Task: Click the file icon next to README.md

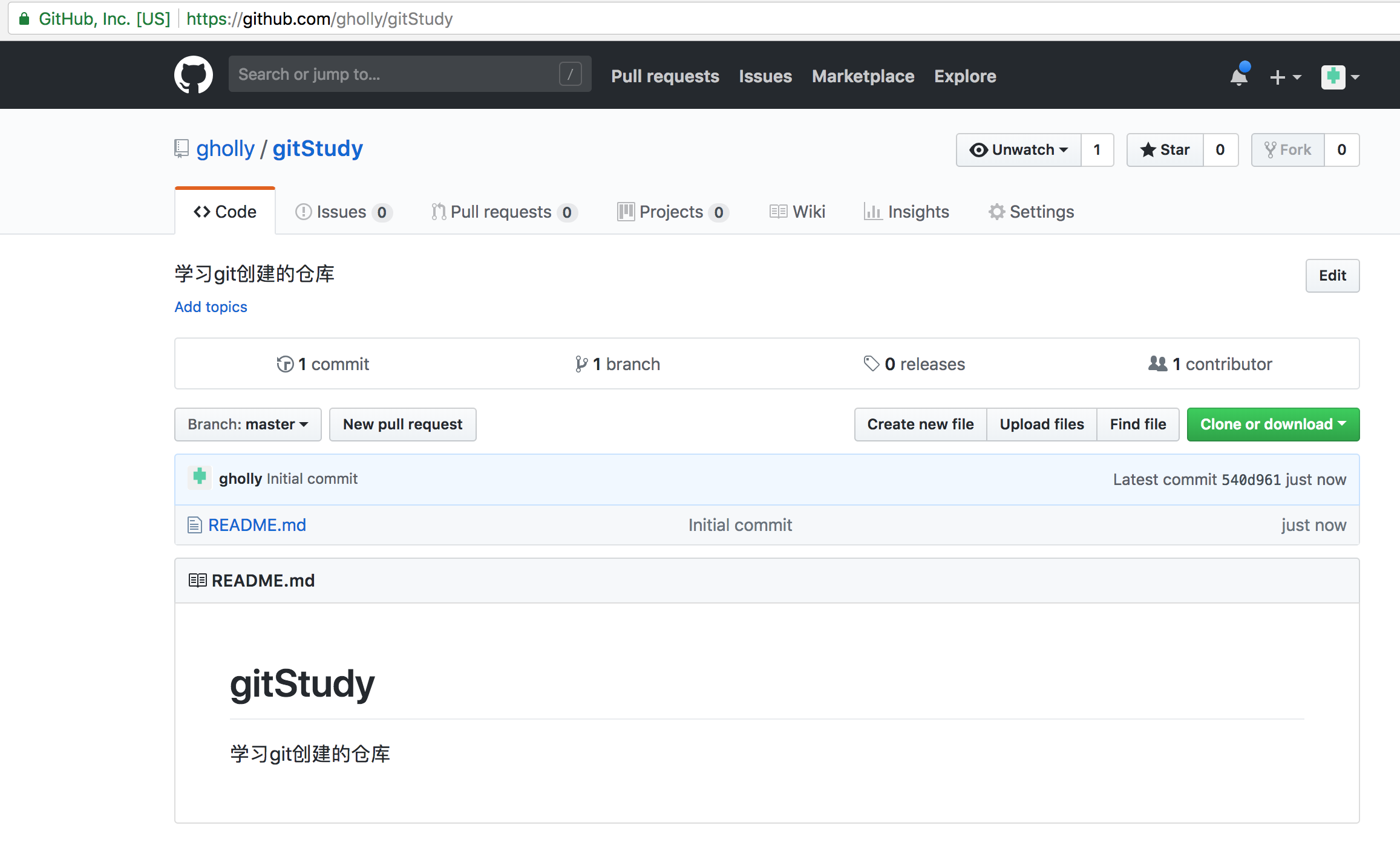Action: pyautogui.click(x=195, y=525)
